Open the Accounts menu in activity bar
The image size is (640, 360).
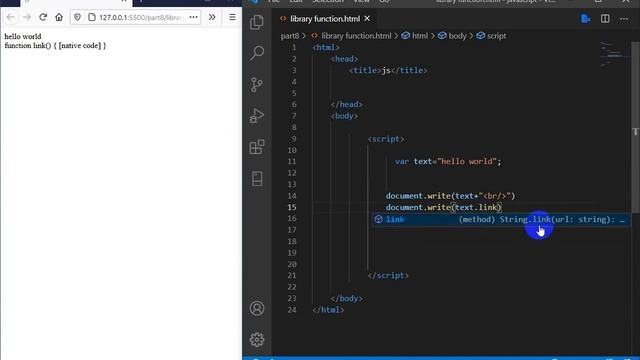click(x=257, y=308)
